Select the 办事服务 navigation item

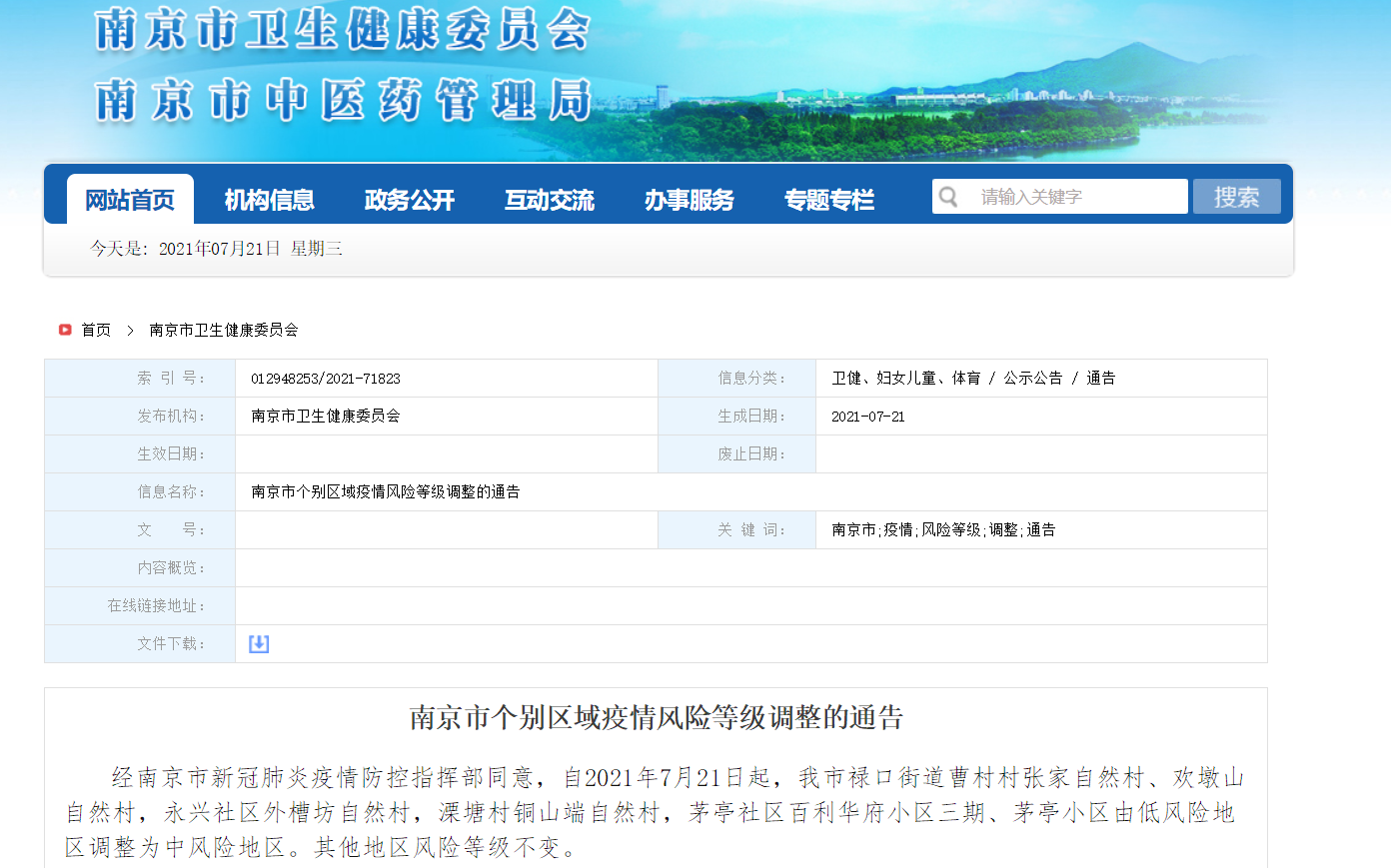tap(690, 200)
